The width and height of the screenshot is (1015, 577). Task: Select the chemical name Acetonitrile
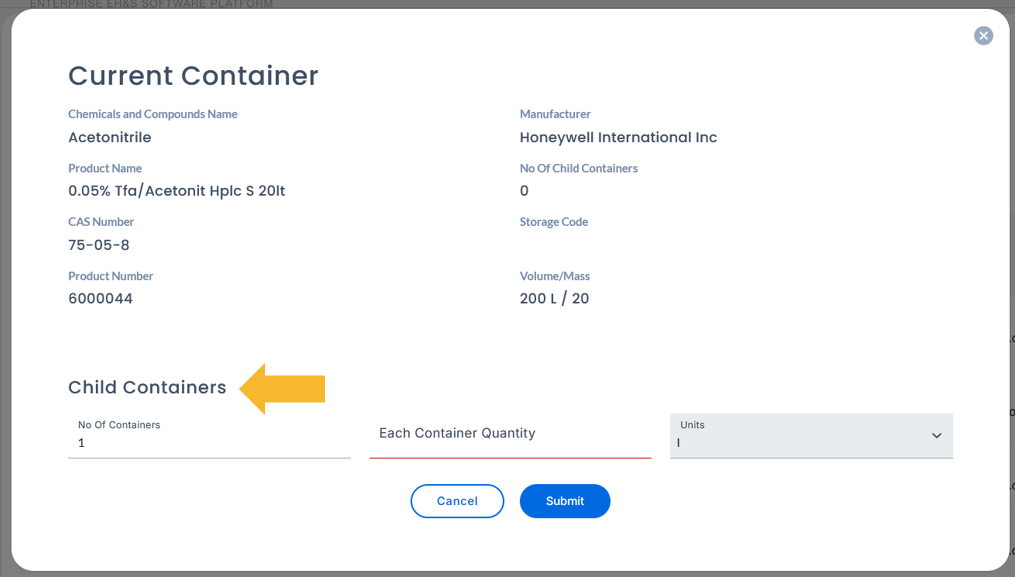[x=109, y=137]
